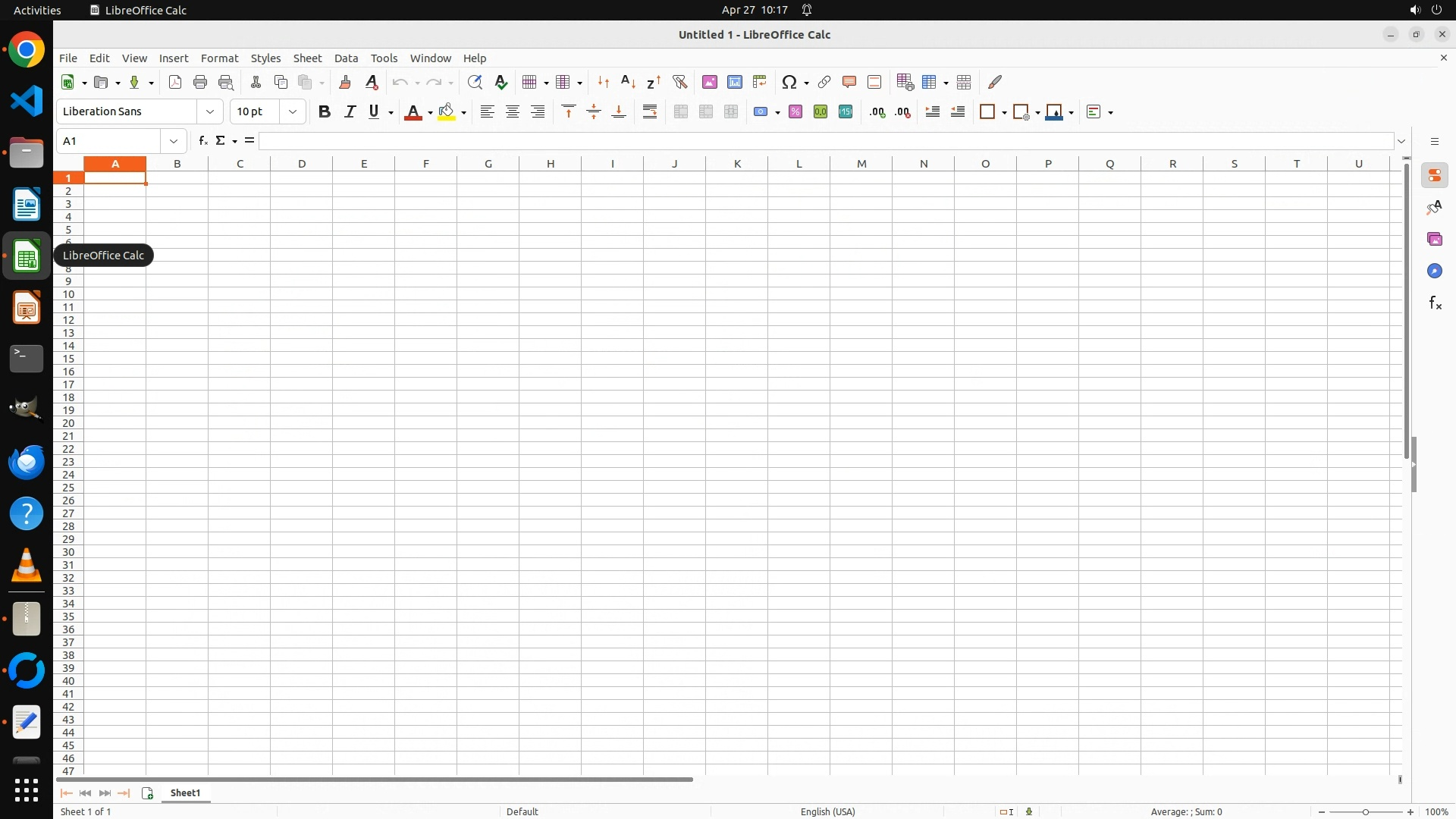This screenshot has width=1456, height=819.
Task: Expand the Font Name dropdown
Action: (x=210, y=111)
